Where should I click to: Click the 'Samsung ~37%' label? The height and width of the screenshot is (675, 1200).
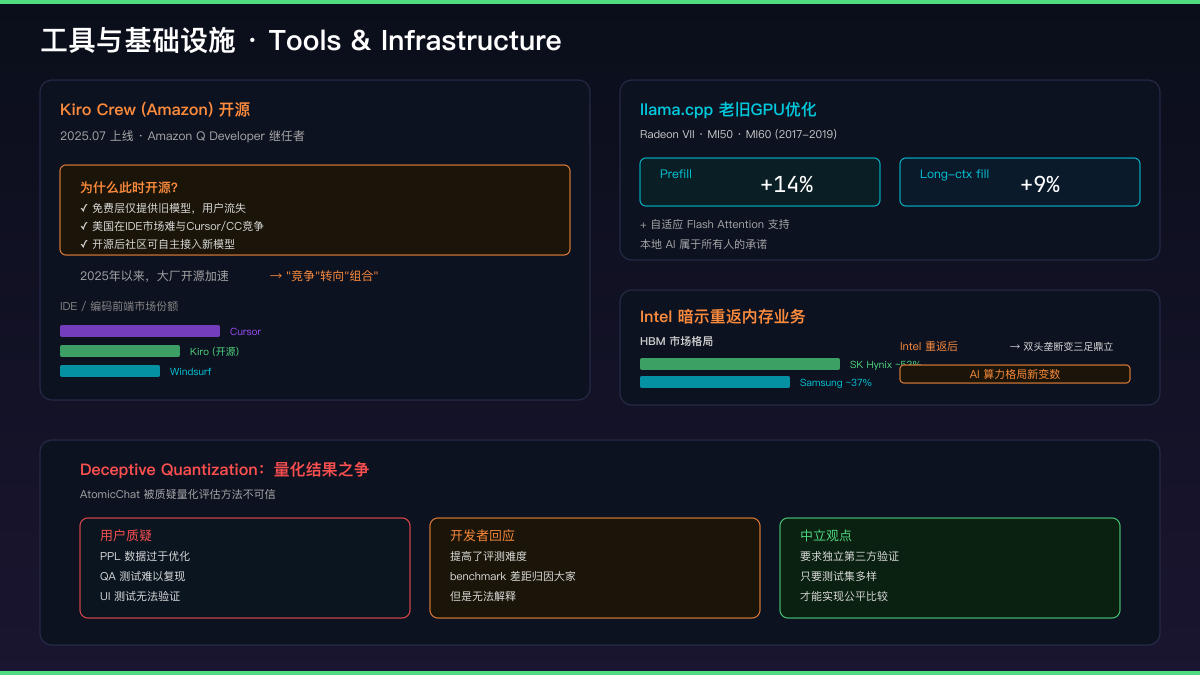pos(835,382)
